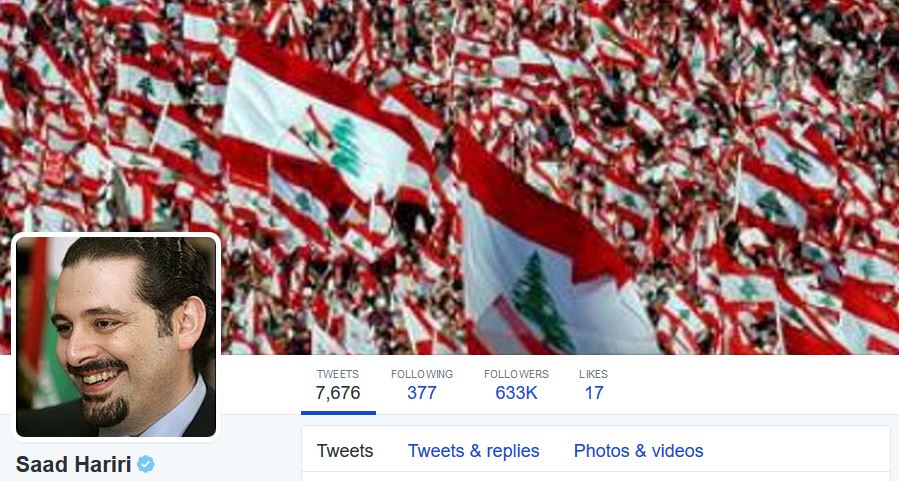Open the Lebanese flags header banner

tap(450, 177)
